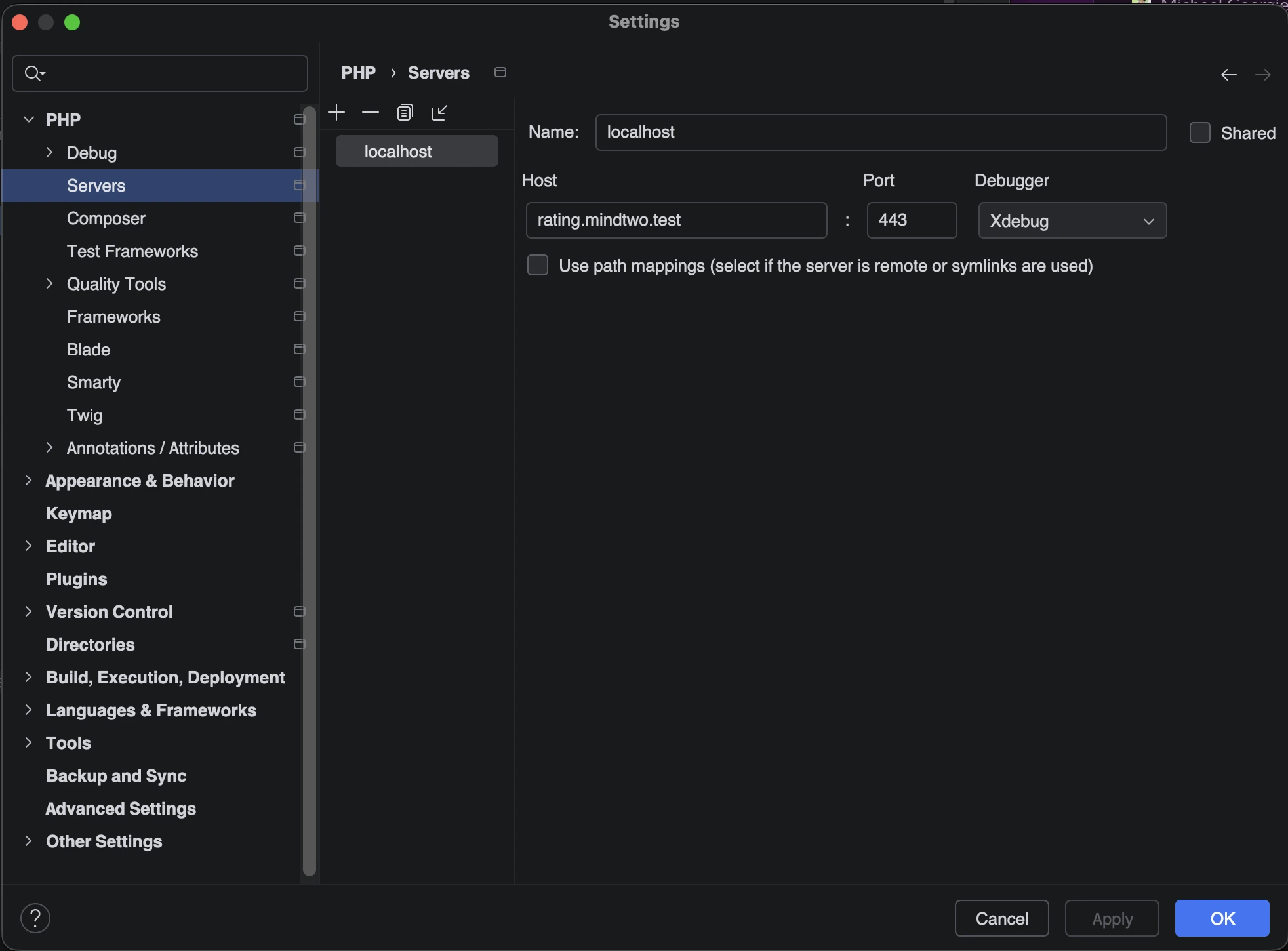
Task: Click project-level icon on Smarty row
Action: pyautogui.click(x=299, y=382)
